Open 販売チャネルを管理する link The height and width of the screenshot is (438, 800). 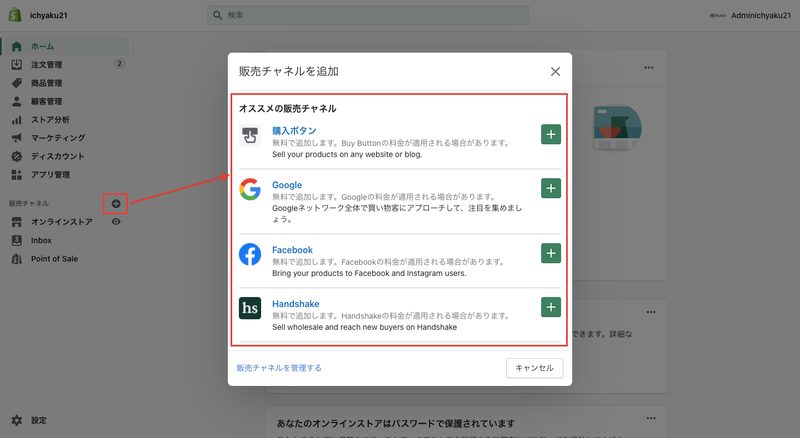279,368
